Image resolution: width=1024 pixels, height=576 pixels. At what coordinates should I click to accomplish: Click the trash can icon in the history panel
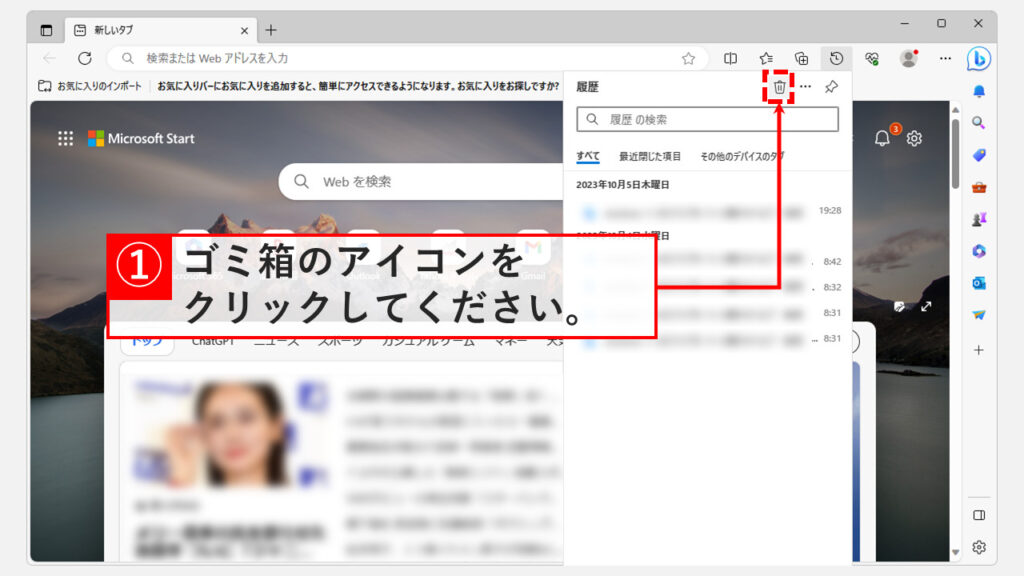(x=779, y=87)
